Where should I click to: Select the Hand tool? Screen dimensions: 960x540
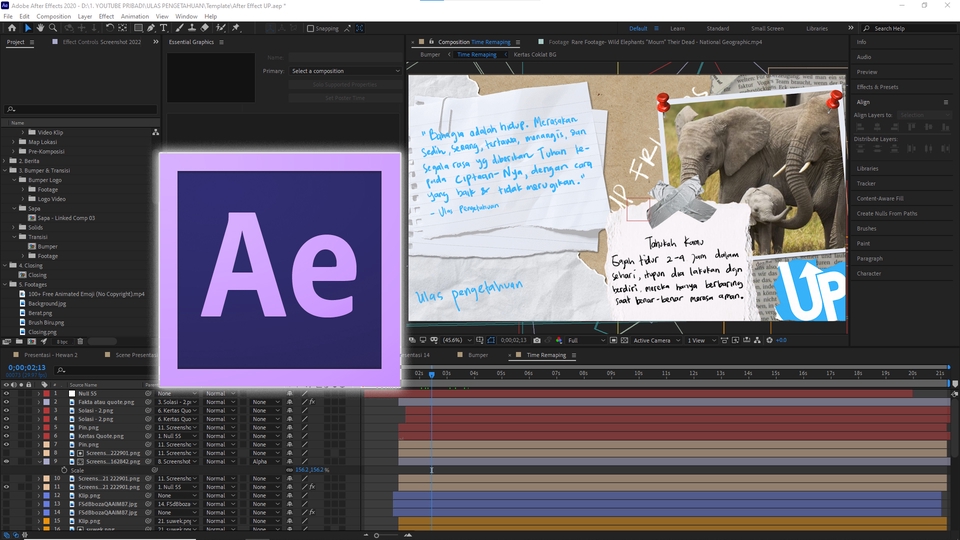point(40,28)
